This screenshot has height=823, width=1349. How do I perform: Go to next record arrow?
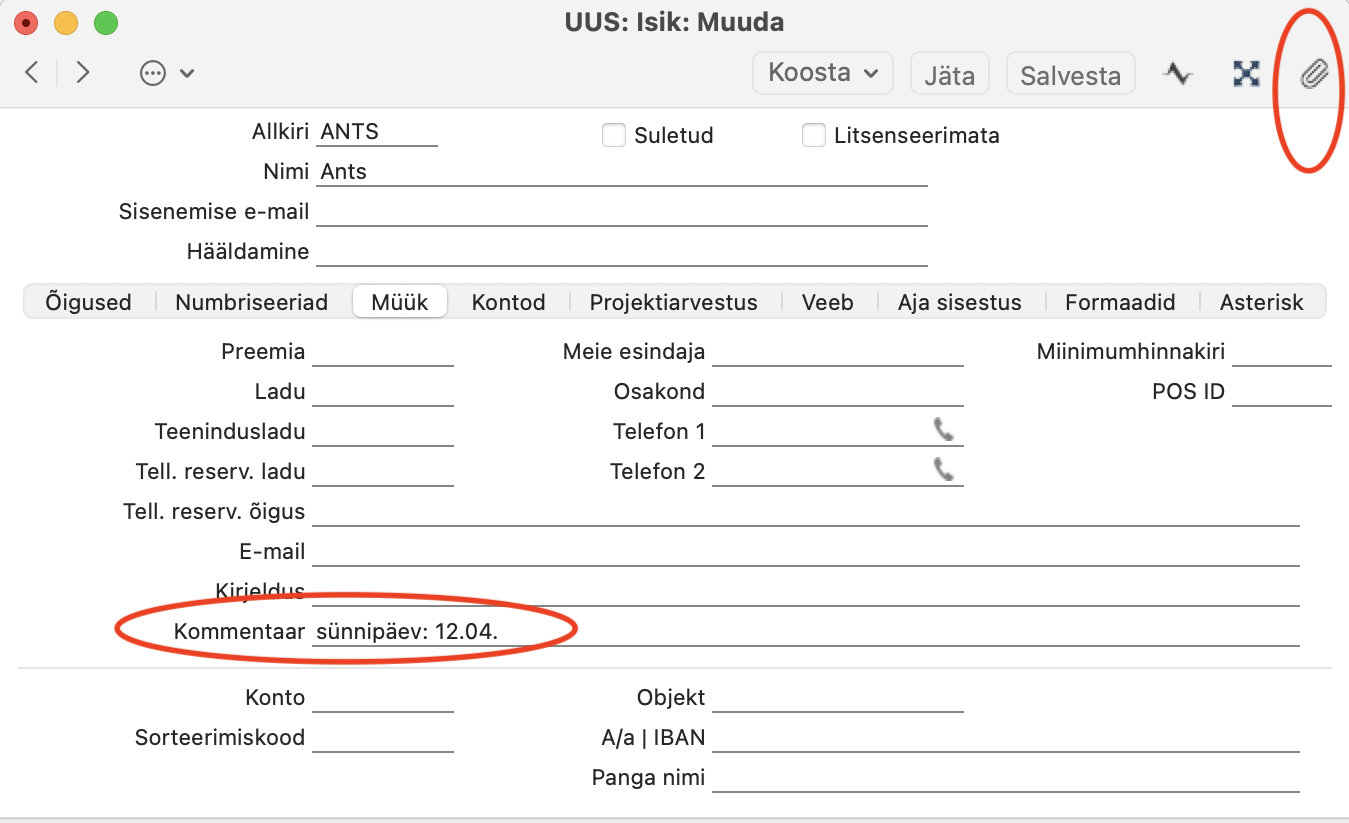(83, 72)
